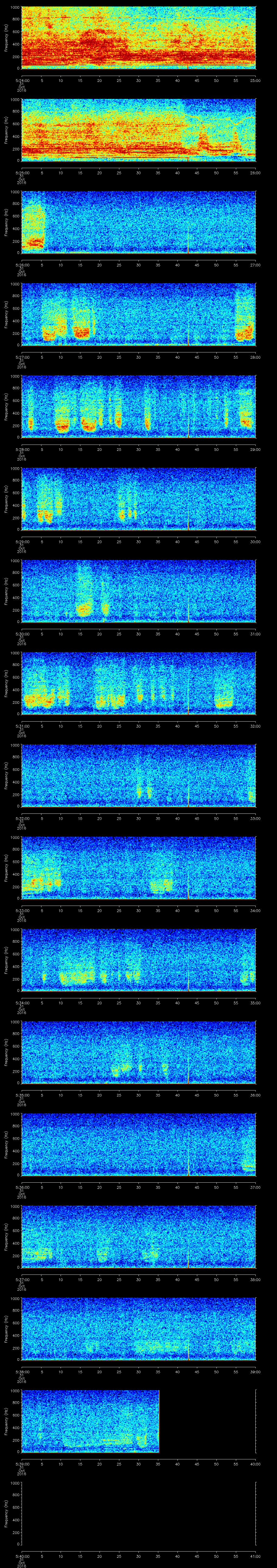Click the spectrogram panel starting at 5:29:00

tap(138, 499)
